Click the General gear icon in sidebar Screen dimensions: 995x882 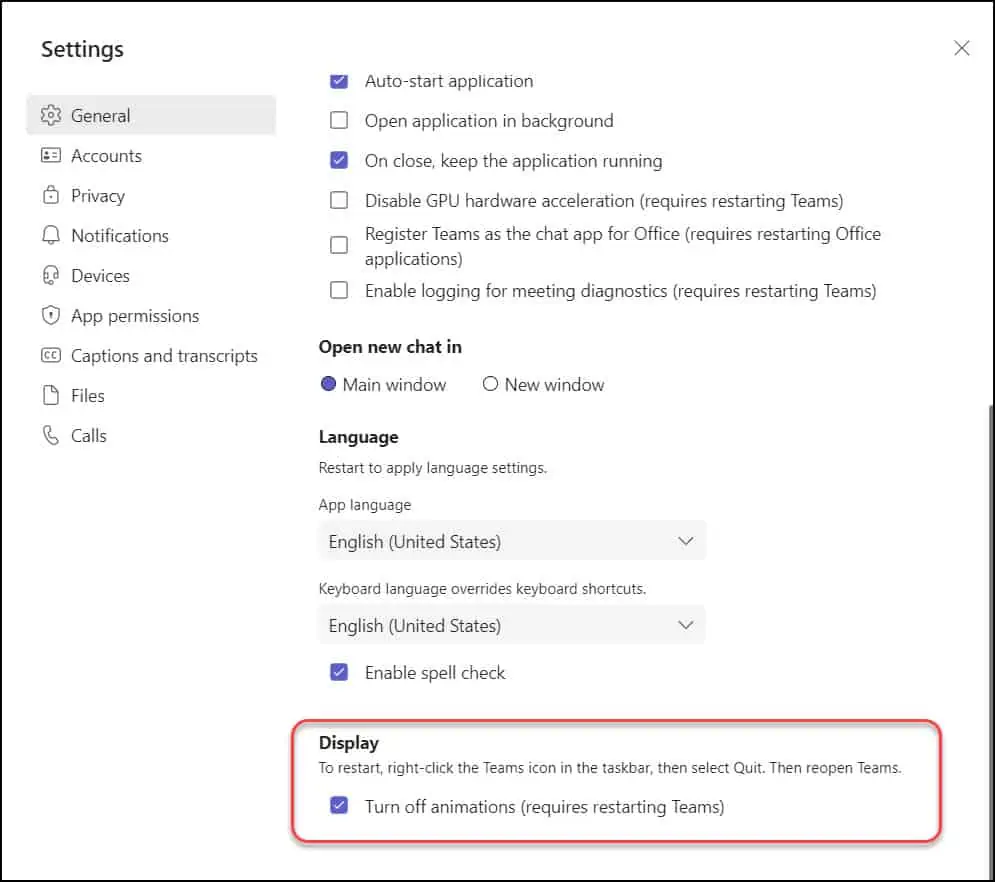click(51, 115)
